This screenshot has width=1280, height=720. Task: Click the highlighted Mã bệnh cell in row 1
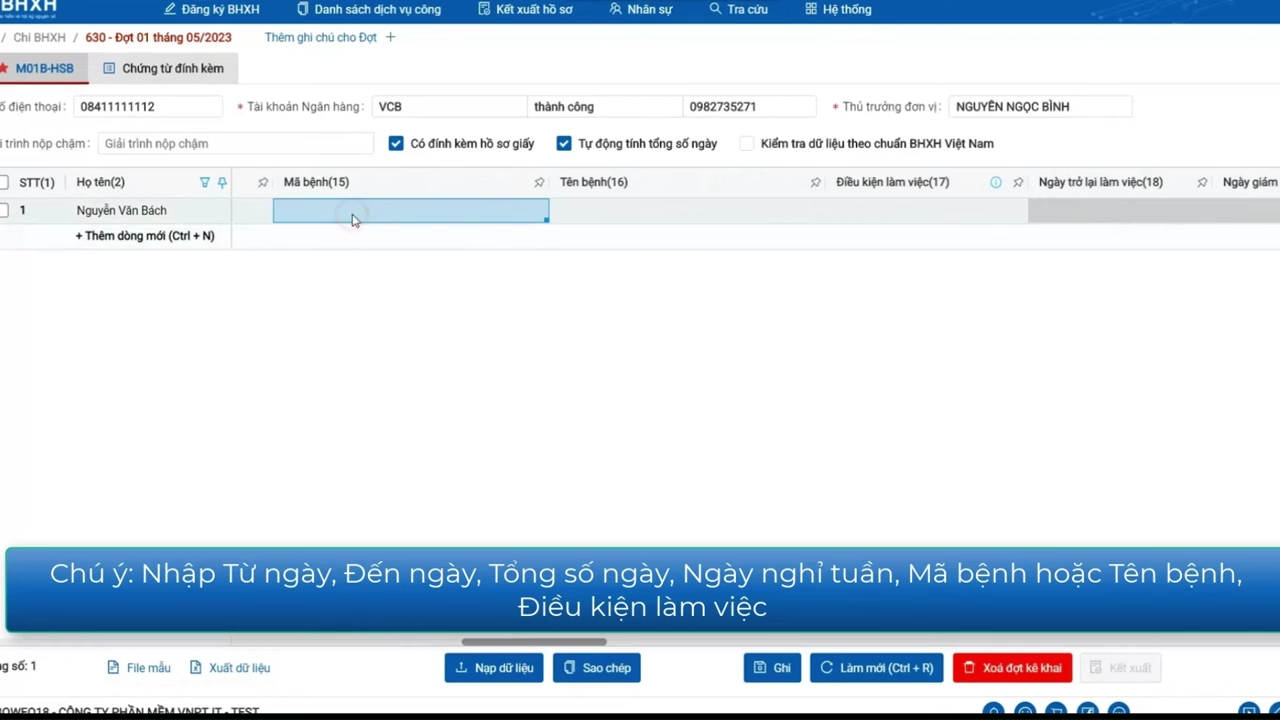point(411,210)
